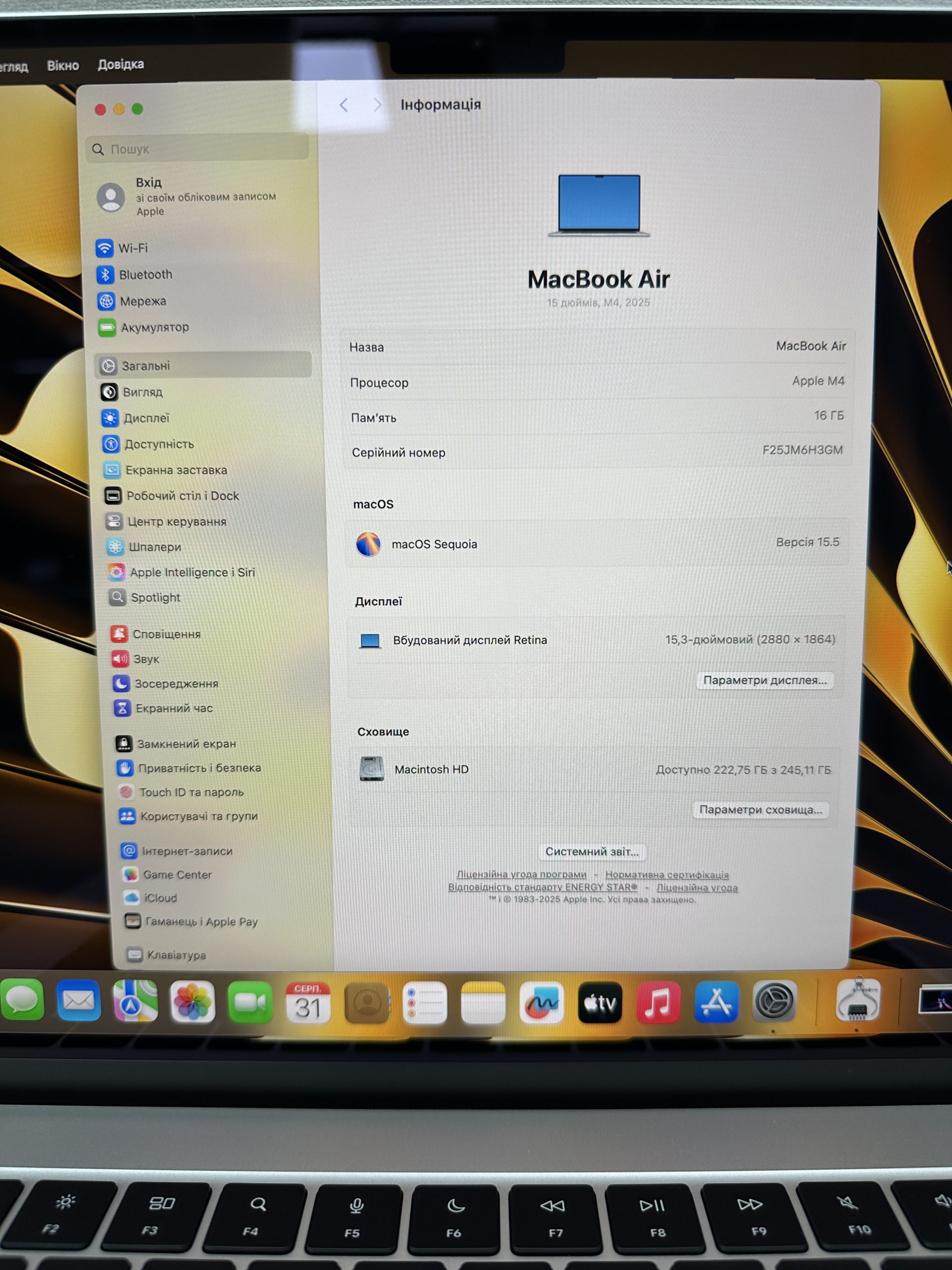Screen dimensions: 952x1270
Task: Open Відповідність стандарту ENERGY STAR link
Action: (x=542, y=887)
